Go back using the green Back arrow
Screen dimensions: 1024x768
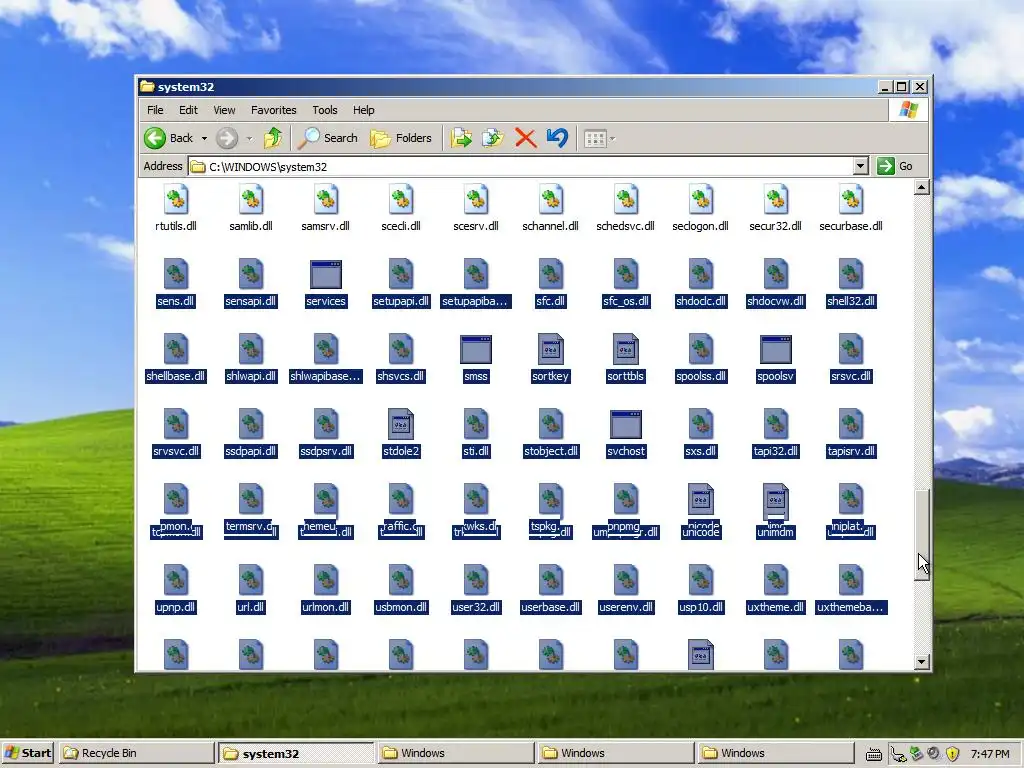click(x=155, y=138)
